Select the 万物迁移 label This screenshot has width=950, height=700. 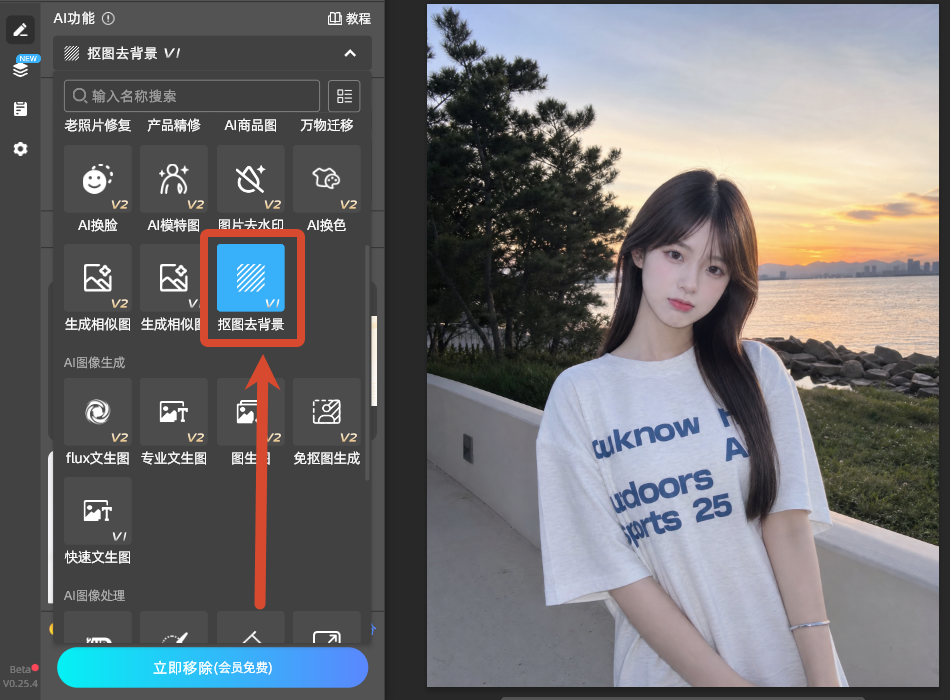click(x=327, y=125)
